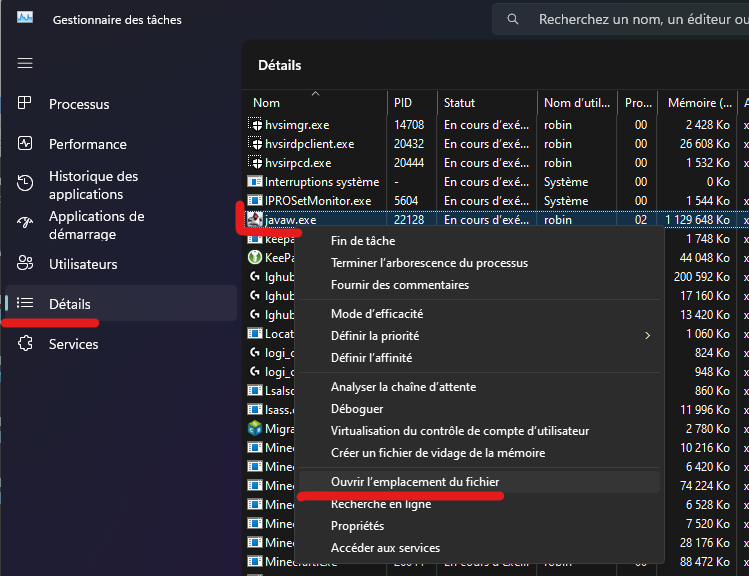Click the green KeePass process icon
The height and width of the screenshot is (576, 749).
pyautogui.click(x=255, y=257)
